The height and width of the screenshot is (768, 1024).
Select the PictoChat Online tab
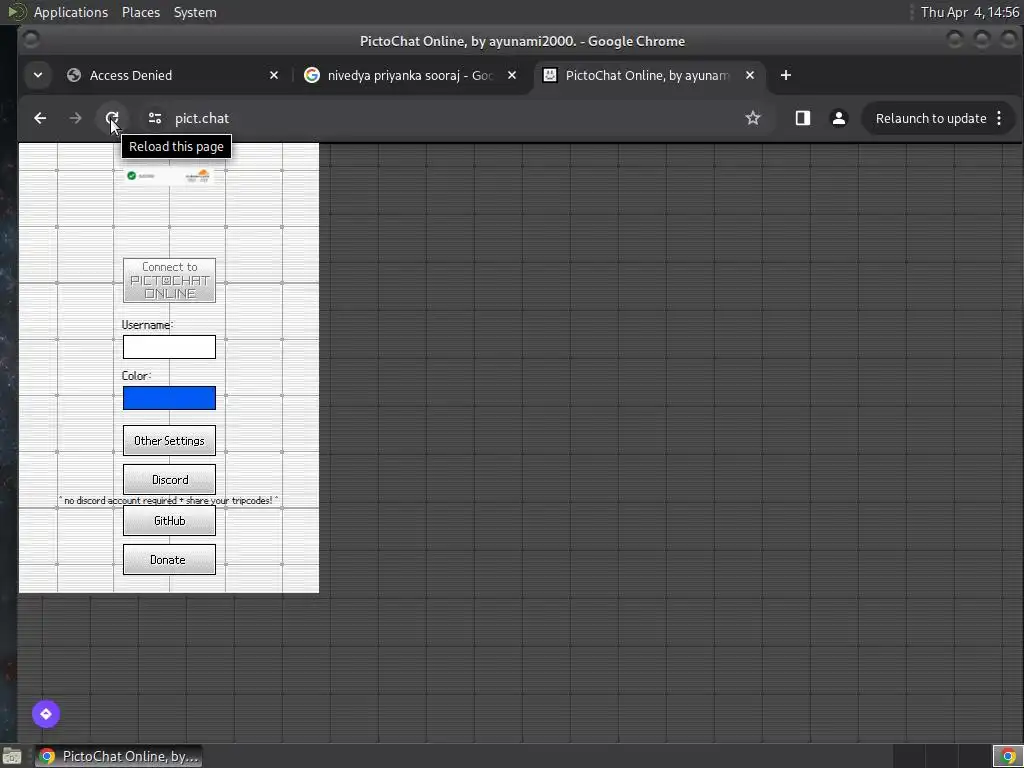pos(650,75)
